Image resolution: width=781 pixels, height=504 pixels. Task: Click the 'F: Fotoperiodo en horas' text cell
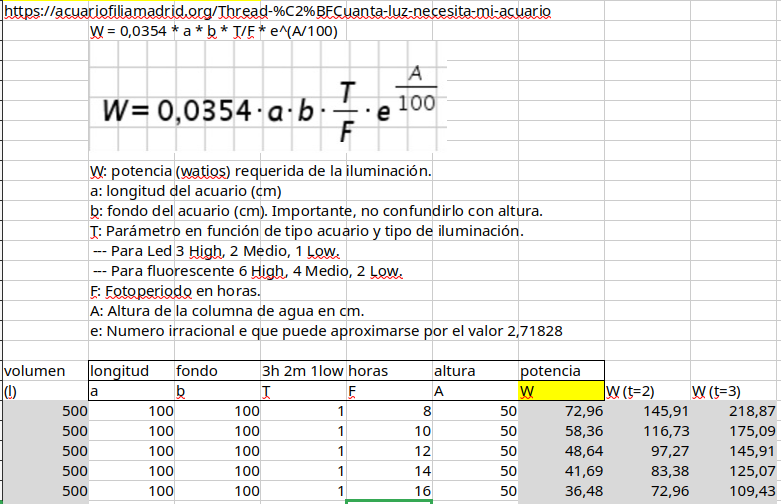[175, 291]
